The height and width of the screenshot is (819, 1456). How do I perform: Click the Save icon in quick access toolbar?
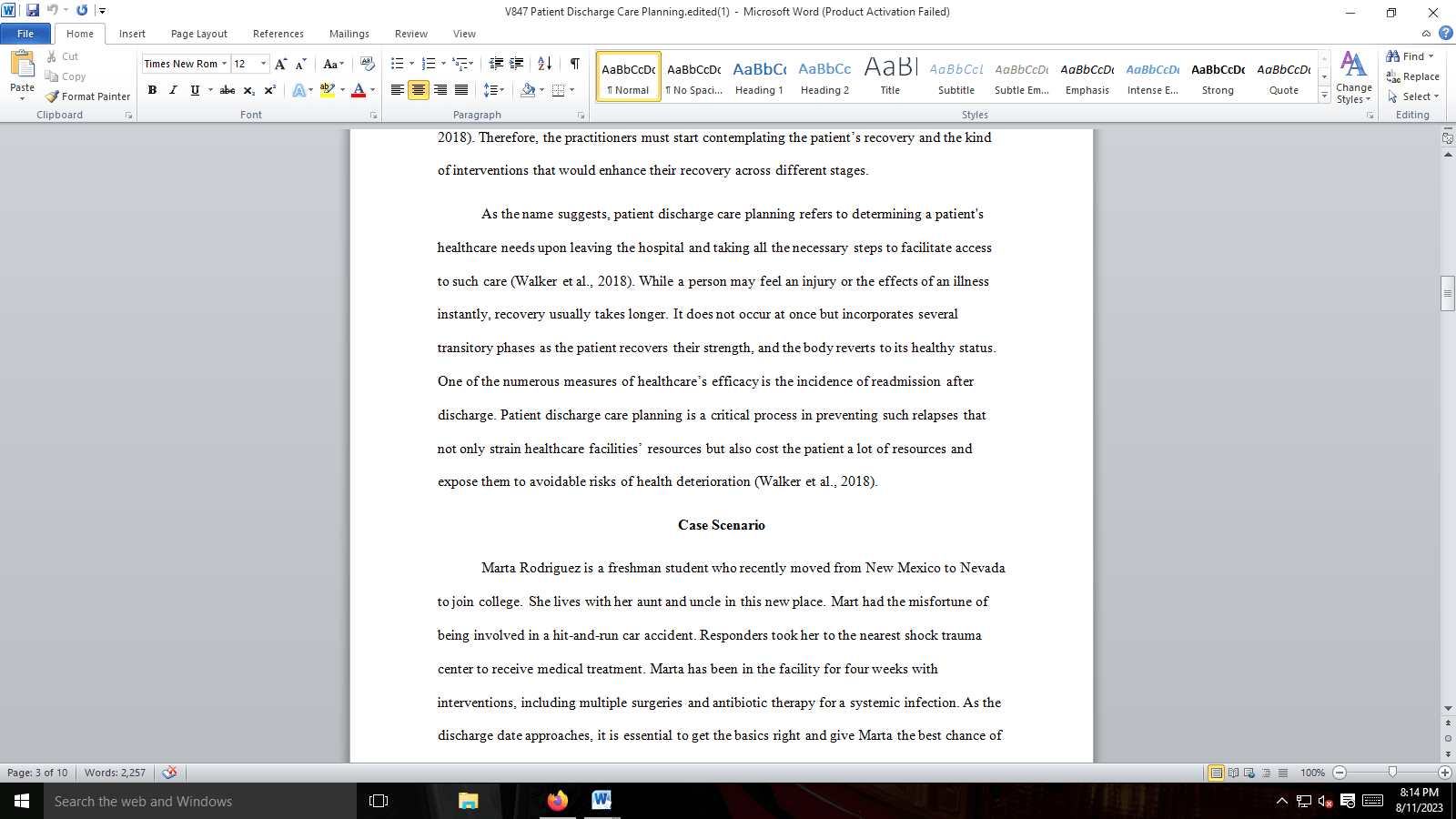click(33, 11)
